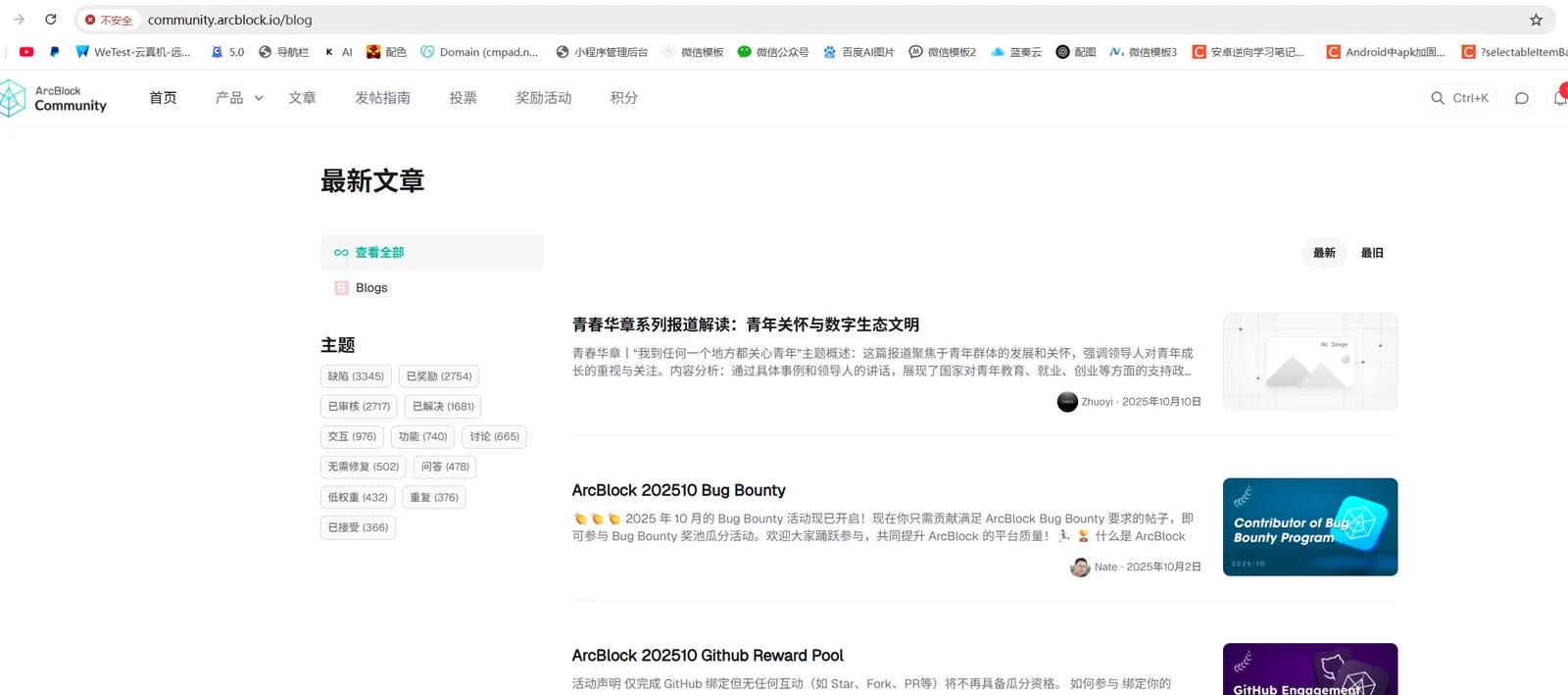
Task: Open the YouTube bookmark icon
Action: 26,52
